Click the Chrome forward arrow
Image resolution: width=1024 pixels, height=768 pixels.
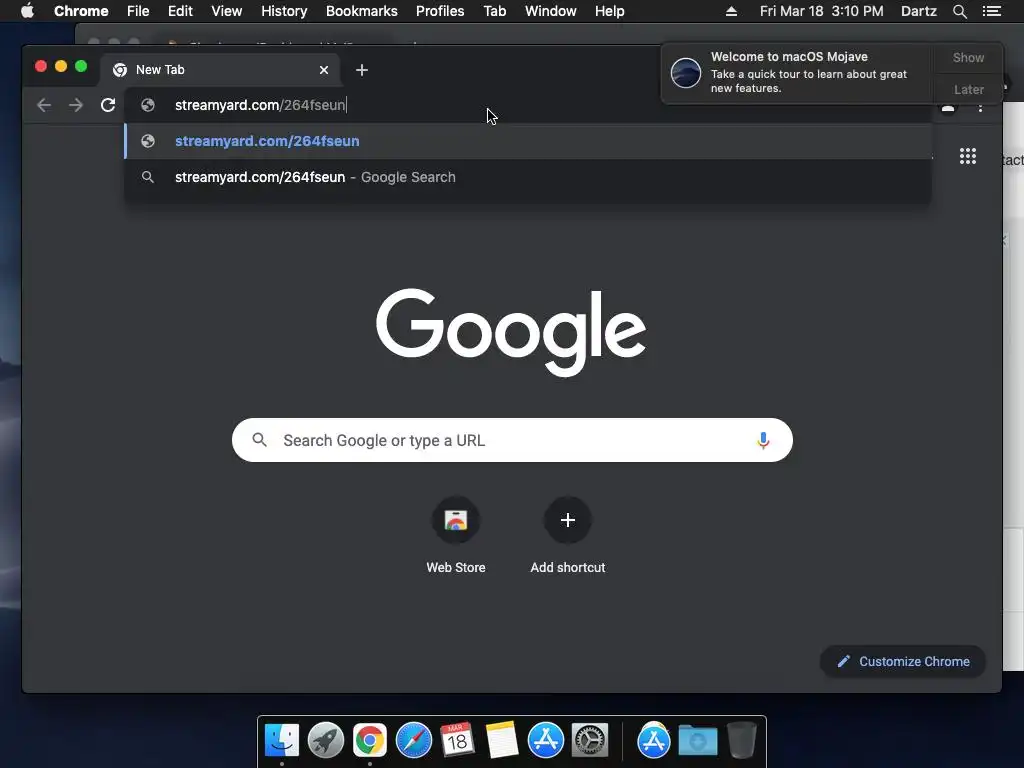click(76, 105)
